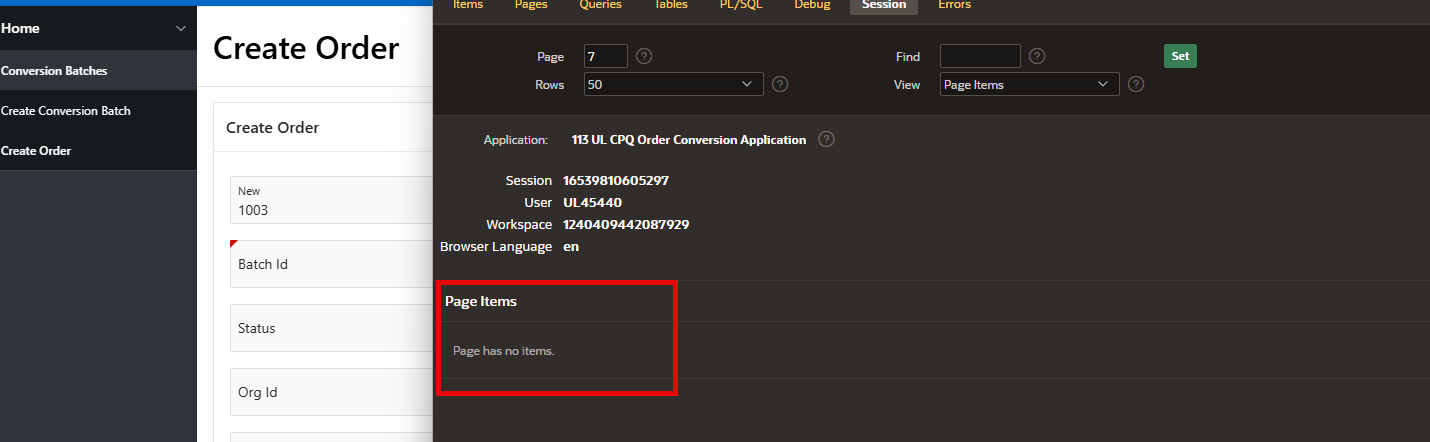The width and height of the screenshot is (1430, 442).
Task: Click help icon beside Rows dropdown
Action: 780,84
